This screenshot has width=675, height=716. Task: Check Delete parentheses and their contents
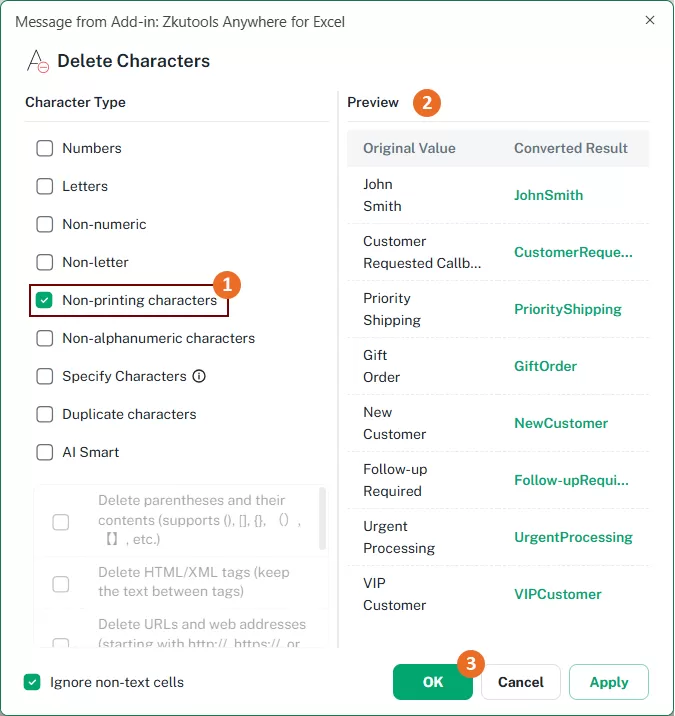point(61,521)
